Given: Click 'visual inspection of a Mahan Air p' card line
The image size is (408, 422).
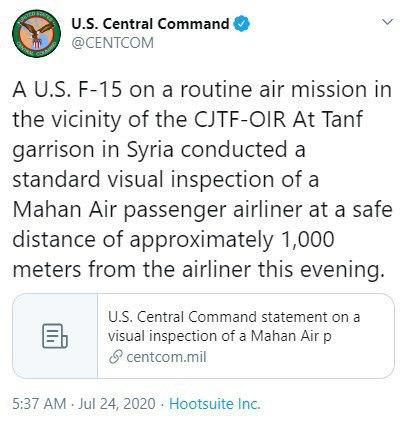Looking at the screenshot, I should (x=220, y=336).
